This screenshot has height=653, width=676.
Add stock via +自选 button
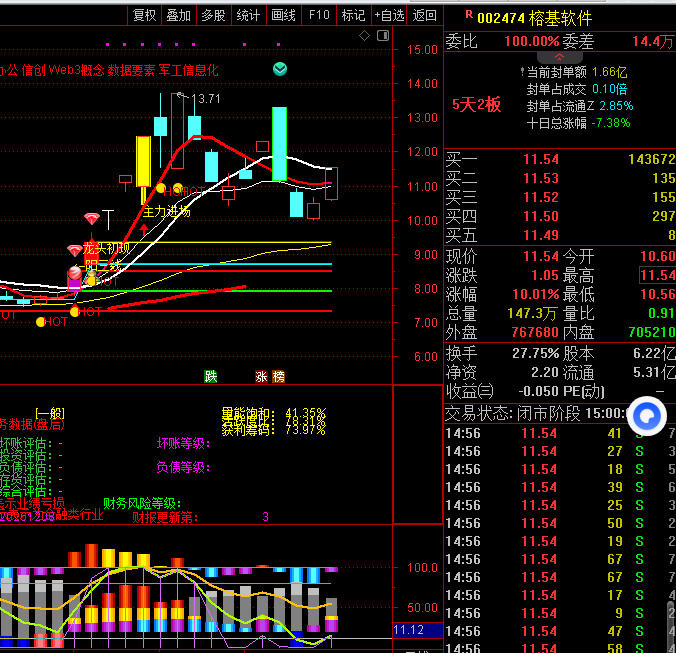[x=389, y=15]
